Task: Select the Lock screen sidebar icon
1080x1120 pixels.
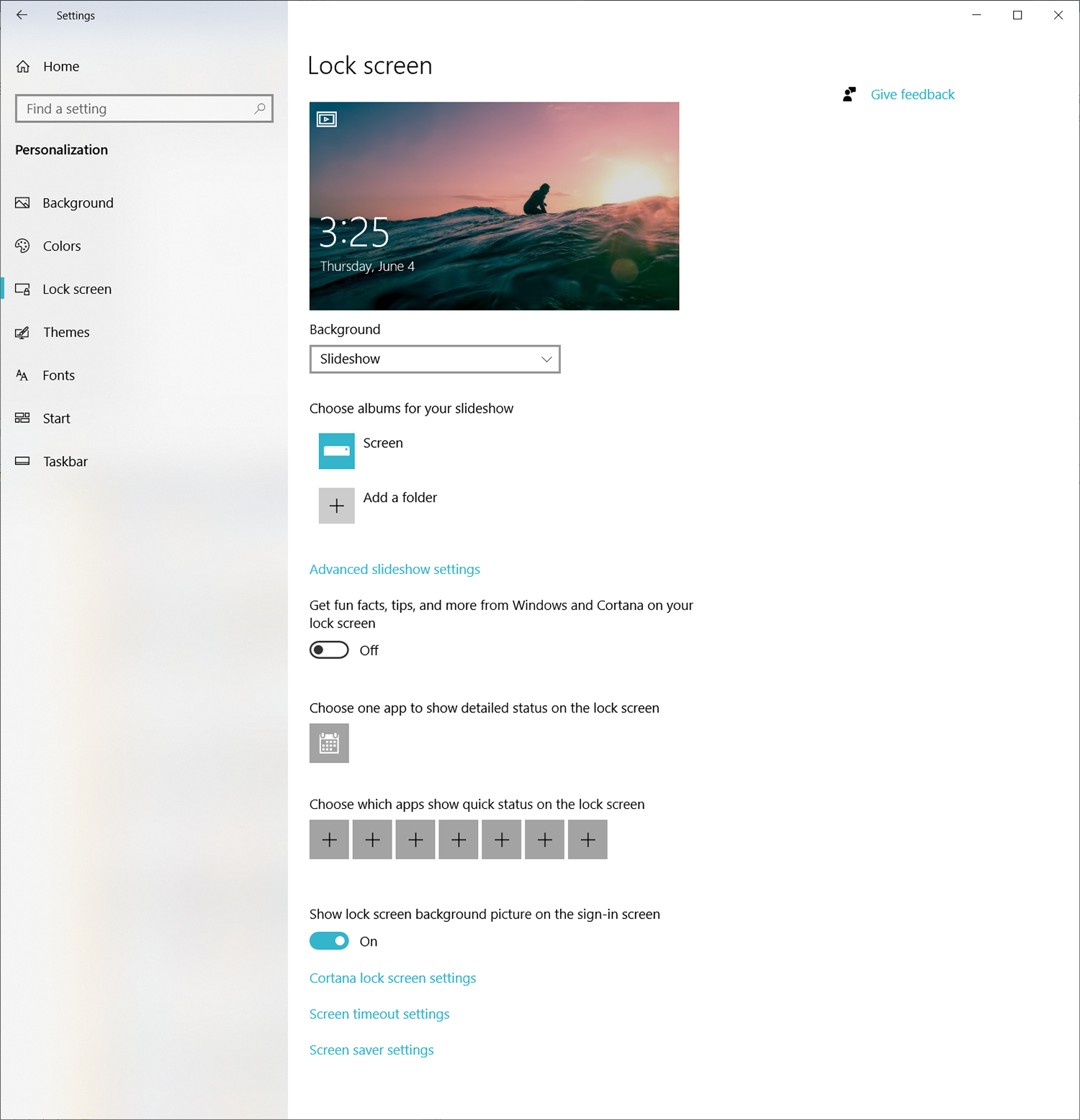Action: click(22, 290)
